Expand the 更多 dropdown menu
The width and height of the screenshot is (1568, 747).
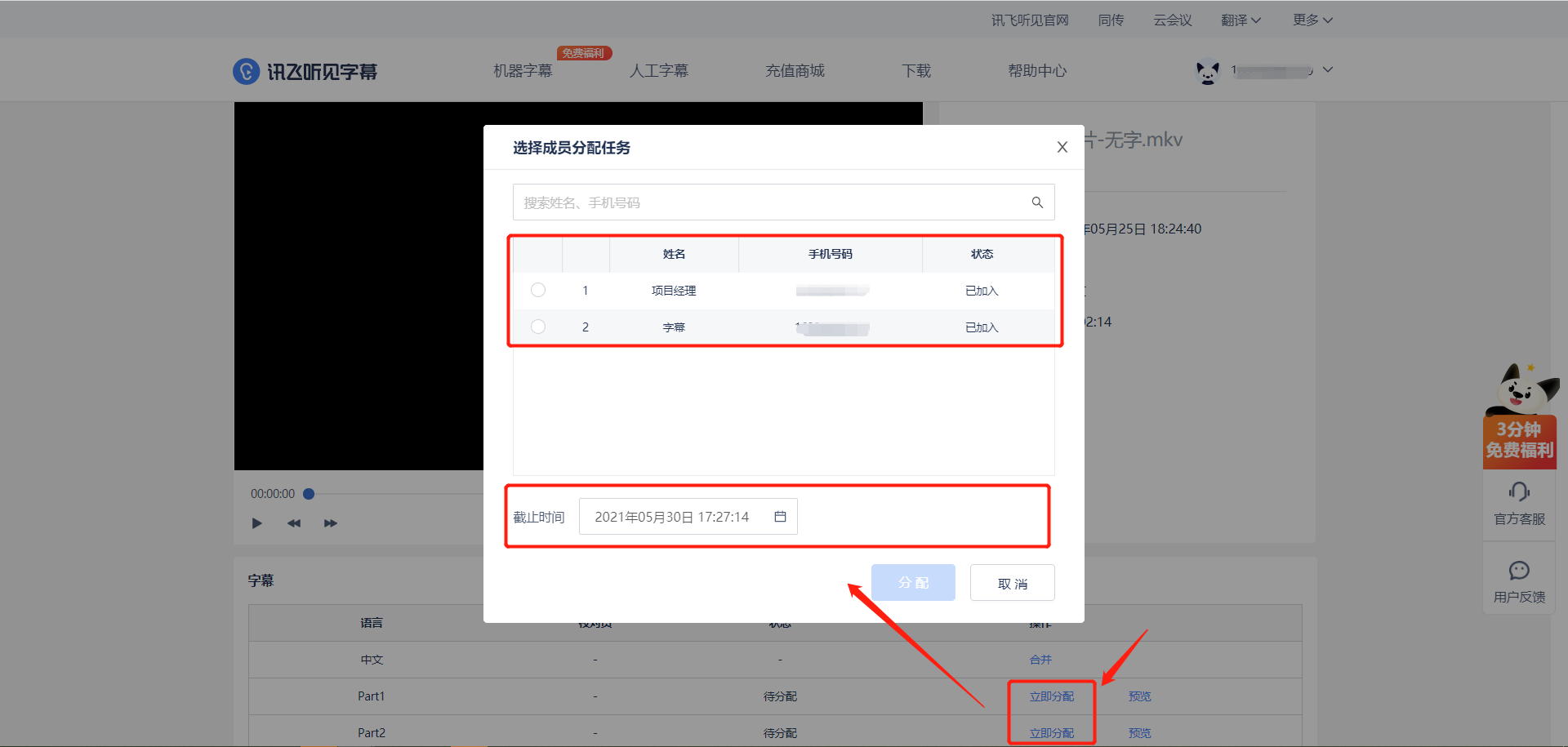pyautogui.click(x=1312, y=20)
